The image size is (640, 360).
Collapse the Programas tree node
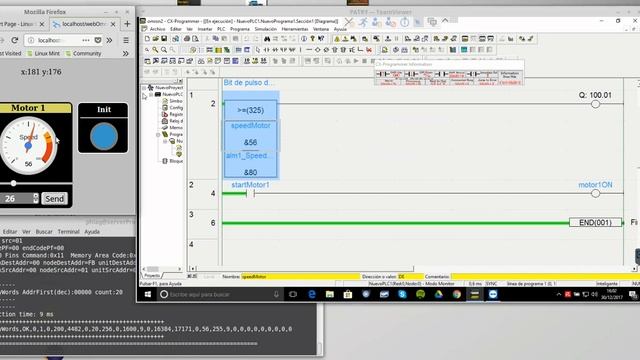click(x=158, y=134)
